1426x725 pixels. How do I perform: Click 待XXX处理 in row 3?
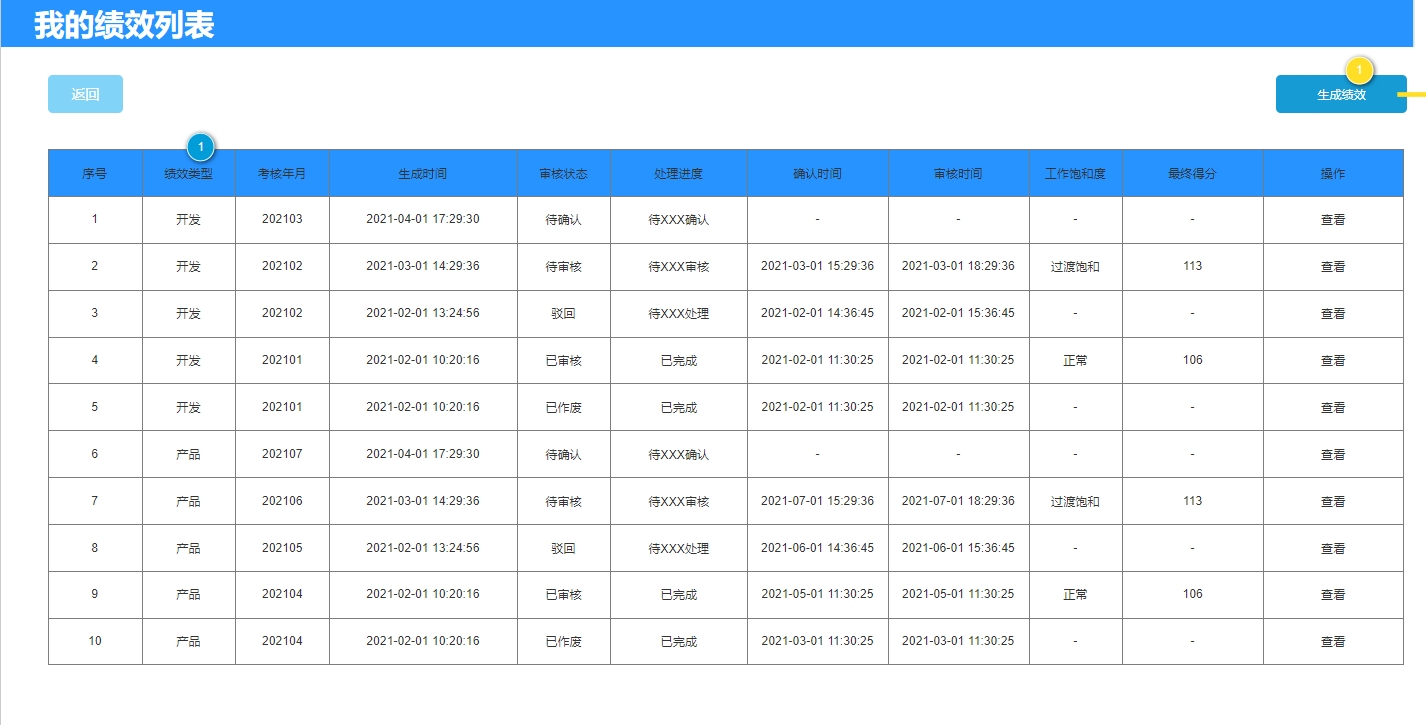679,314
